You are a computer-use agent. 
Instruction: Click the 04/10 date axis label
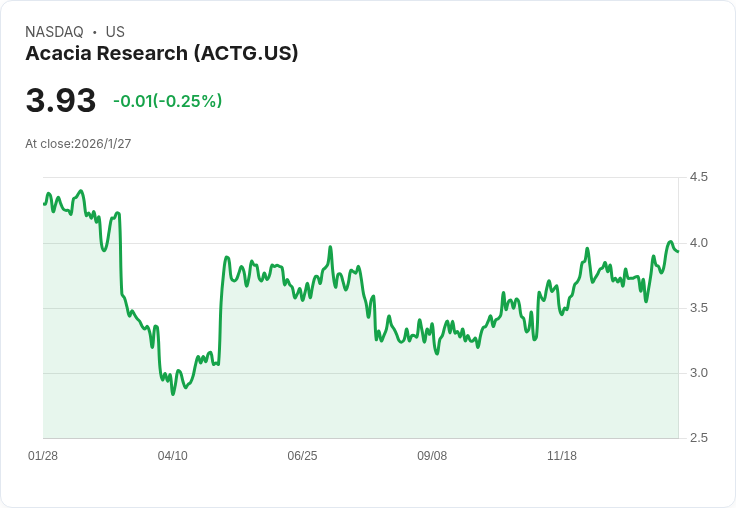[x=173, y=456]
